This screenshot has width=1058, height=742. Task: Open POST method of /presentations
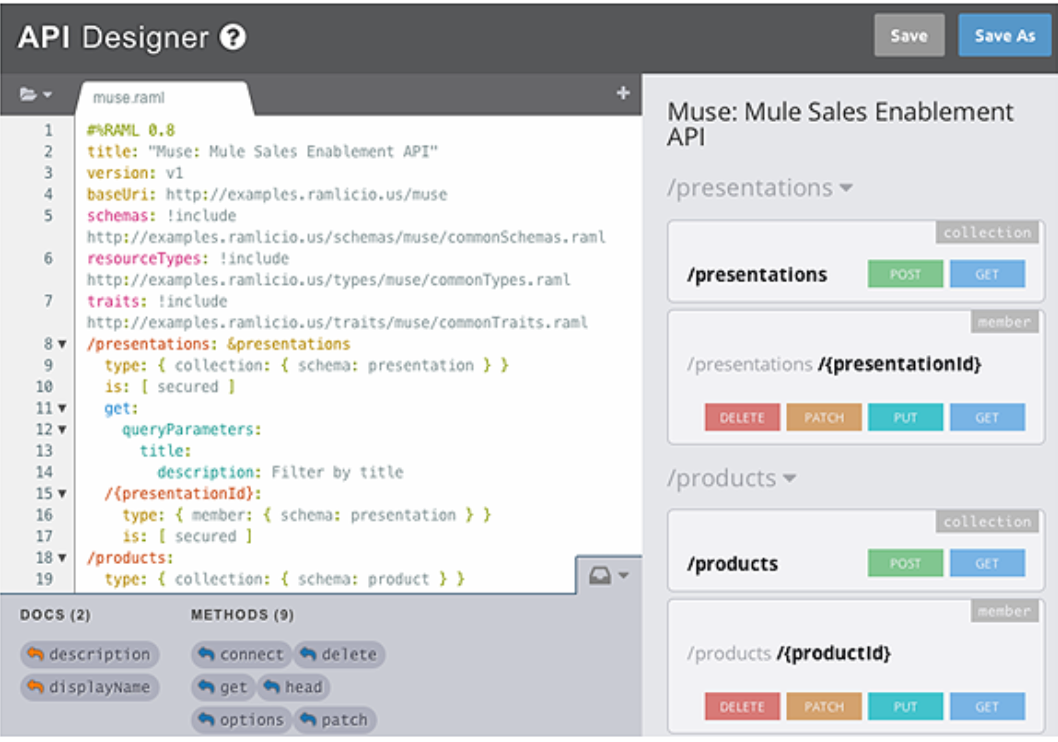tap(905, 274)
